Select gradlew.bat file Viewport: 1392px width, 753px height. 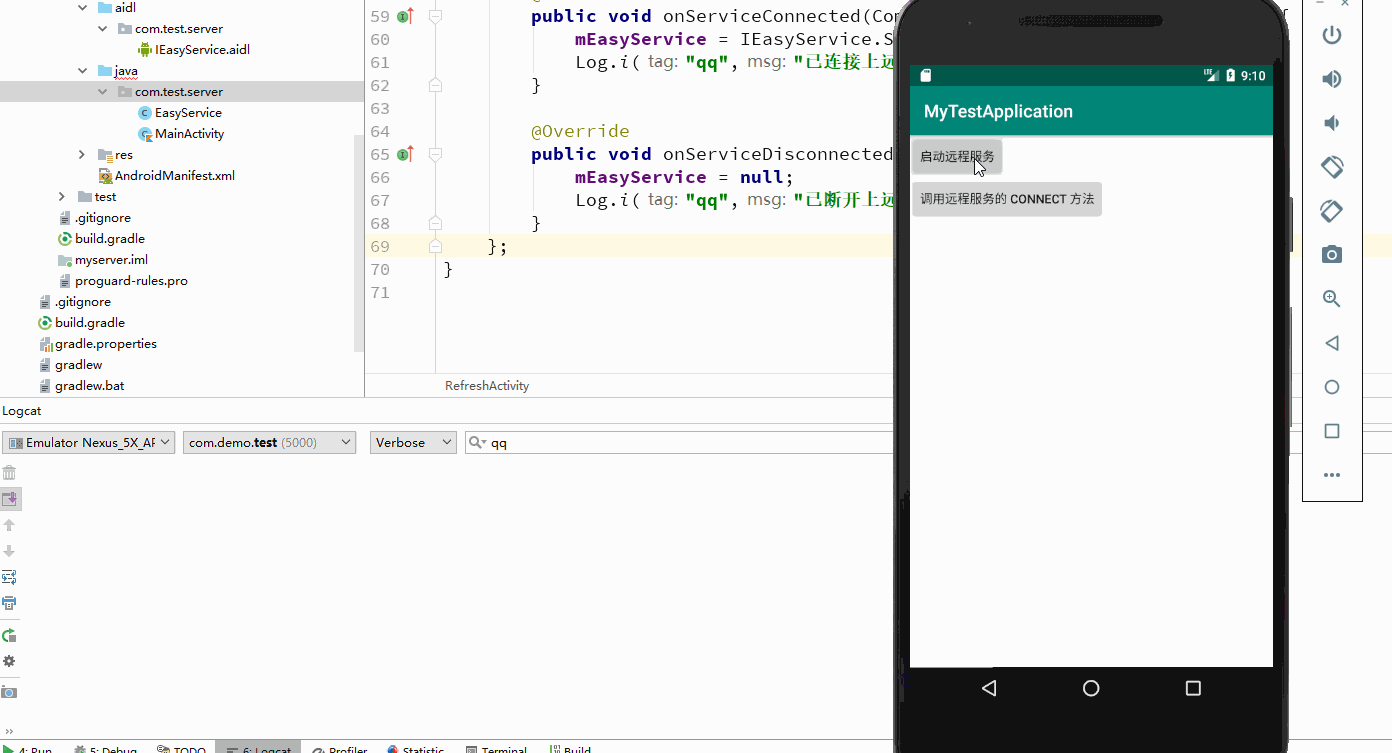click(81, 385)
